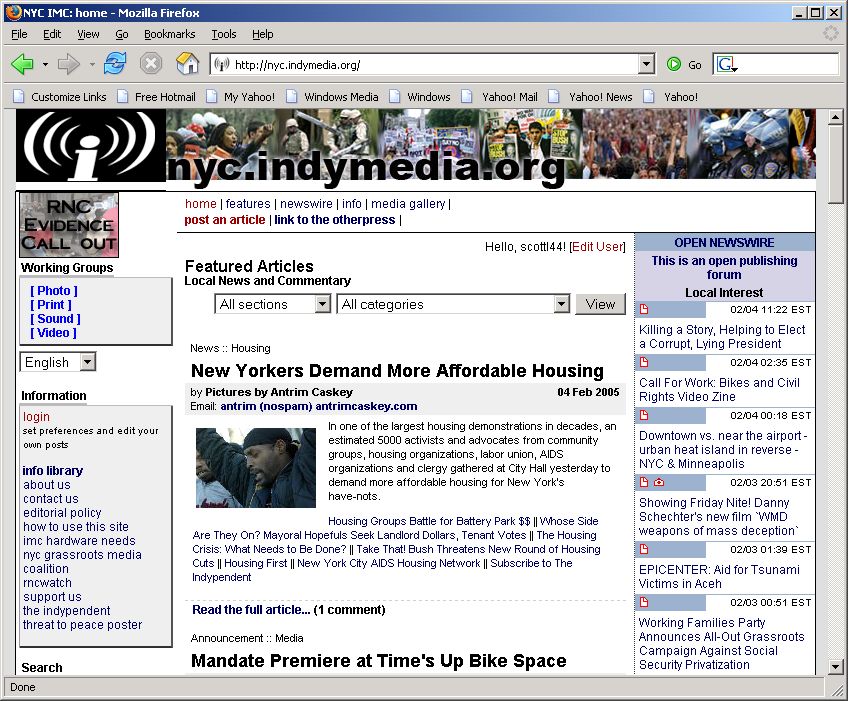Open the File menu
Image resolution: width=848 pixels, height=701 pixels.
pos(19,34)
